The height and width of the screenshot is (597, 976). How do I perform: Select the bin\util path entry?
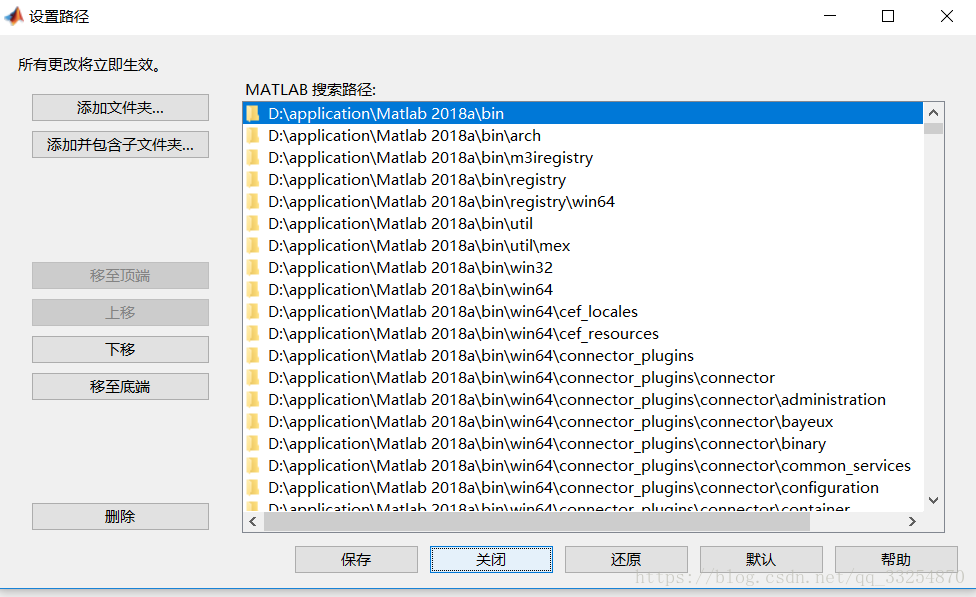coord(583,223)
